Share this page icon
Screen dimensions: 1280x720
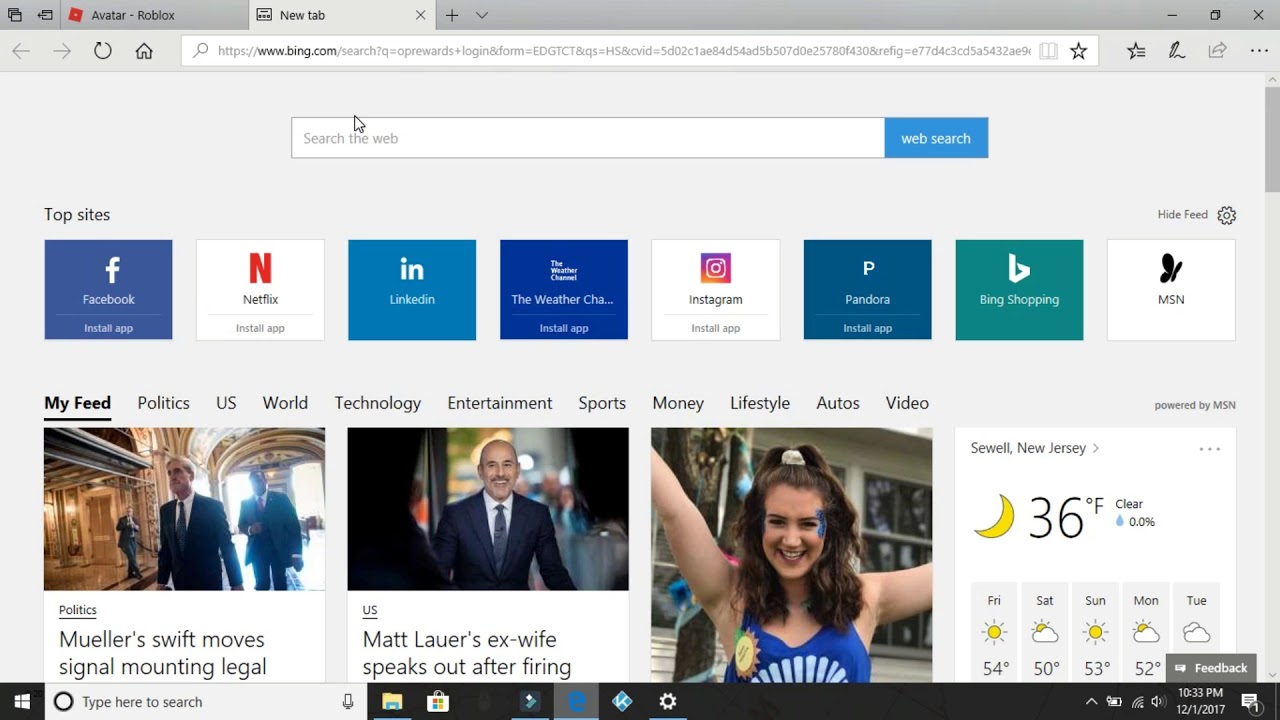[x=1217, y=51]
